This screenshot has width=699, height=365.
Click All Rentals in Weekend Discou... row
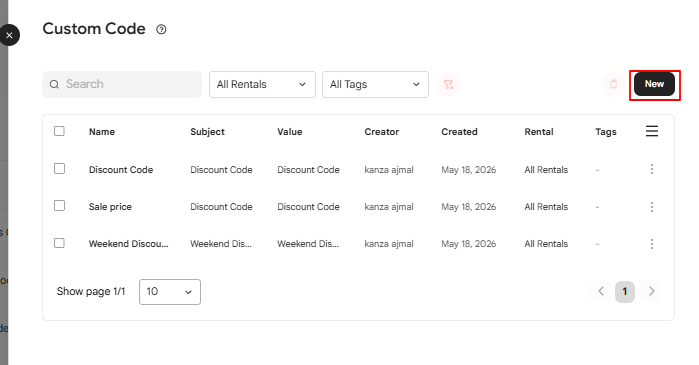point(546,244)
